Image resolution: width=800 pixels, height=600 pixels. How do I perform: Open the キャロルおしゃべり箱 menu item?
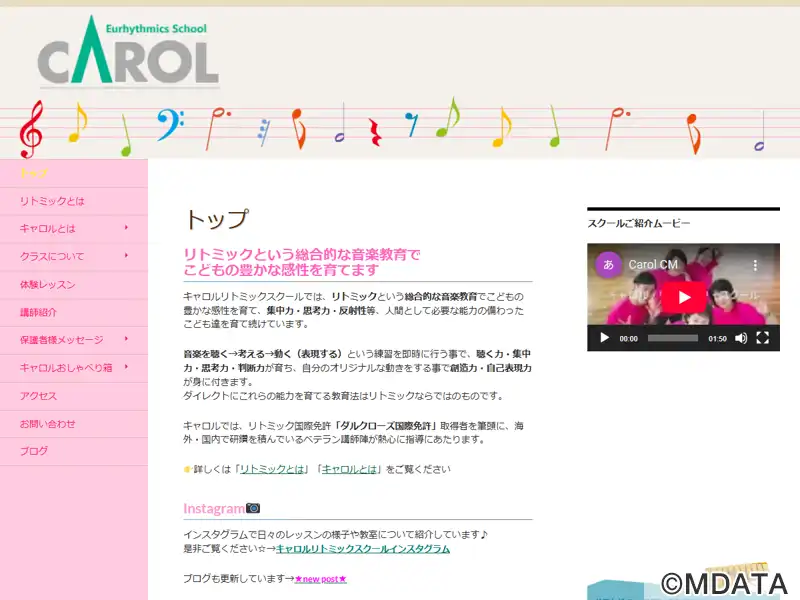pos(66,368)
